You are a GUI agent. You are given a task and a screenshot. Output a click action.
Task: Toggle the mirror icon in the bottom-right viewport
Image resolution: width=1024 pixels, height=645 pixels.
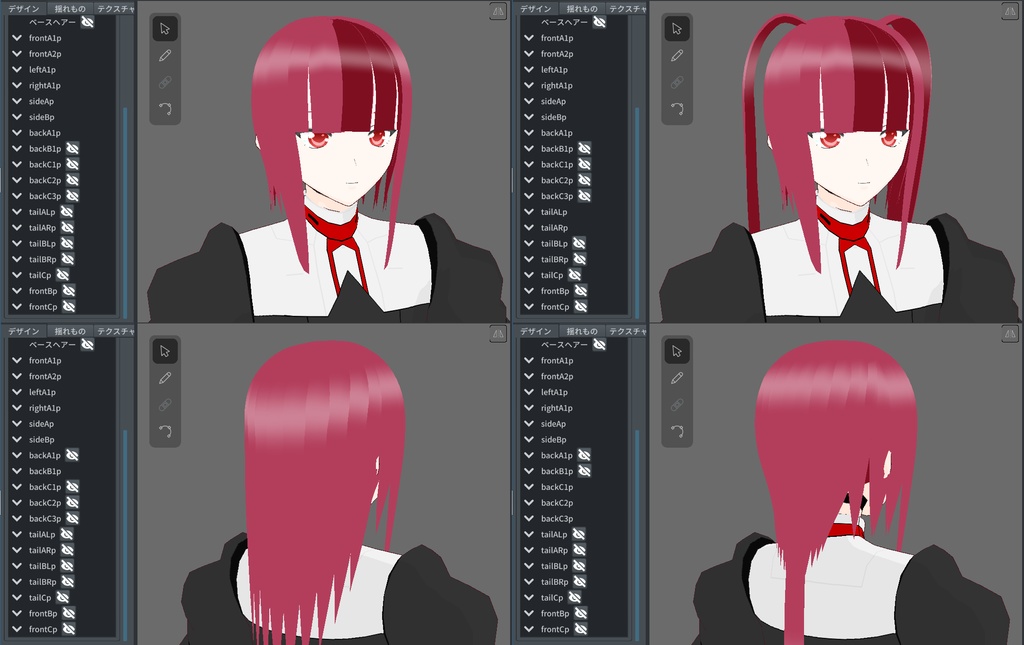click(x=1010, y=334)
